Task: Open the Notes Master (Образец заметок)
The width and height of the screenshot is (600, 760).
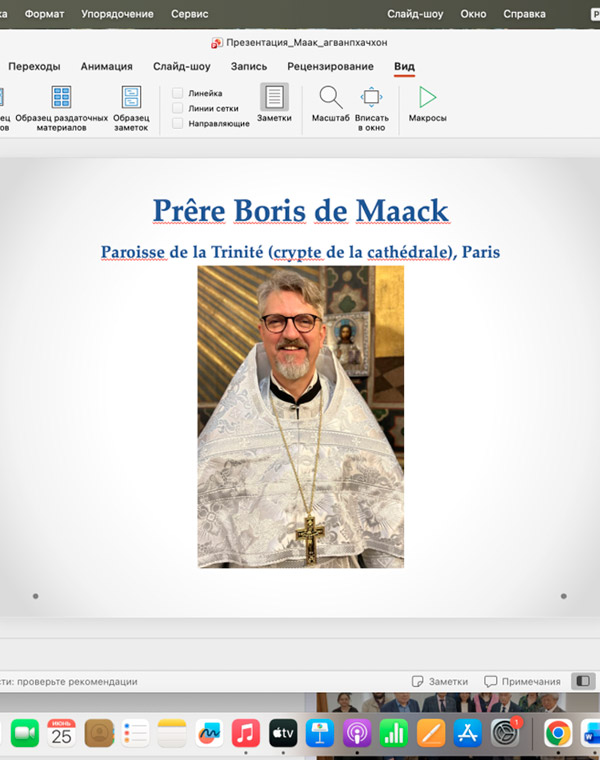Action: pyautogui.click(x=131, y=109)
